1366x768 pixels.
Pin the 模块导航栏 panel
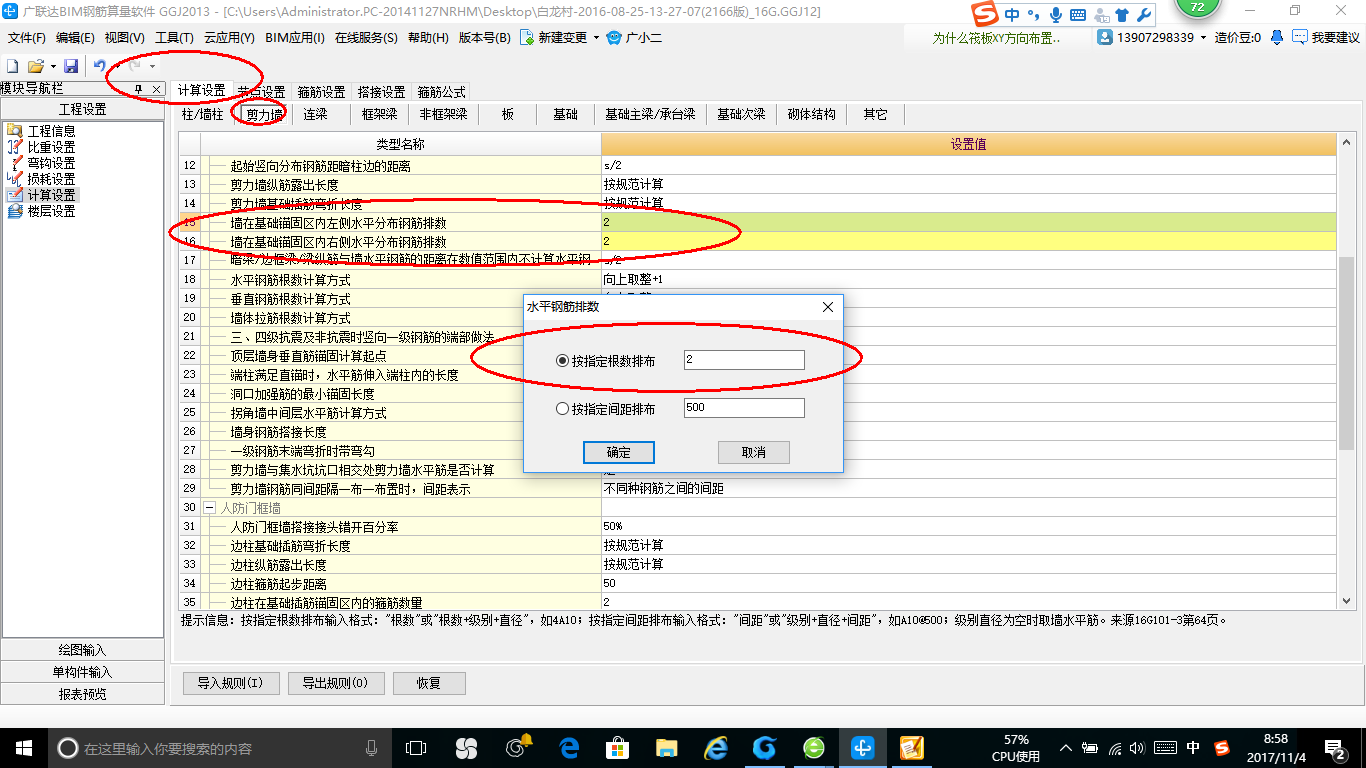point(138,89)
